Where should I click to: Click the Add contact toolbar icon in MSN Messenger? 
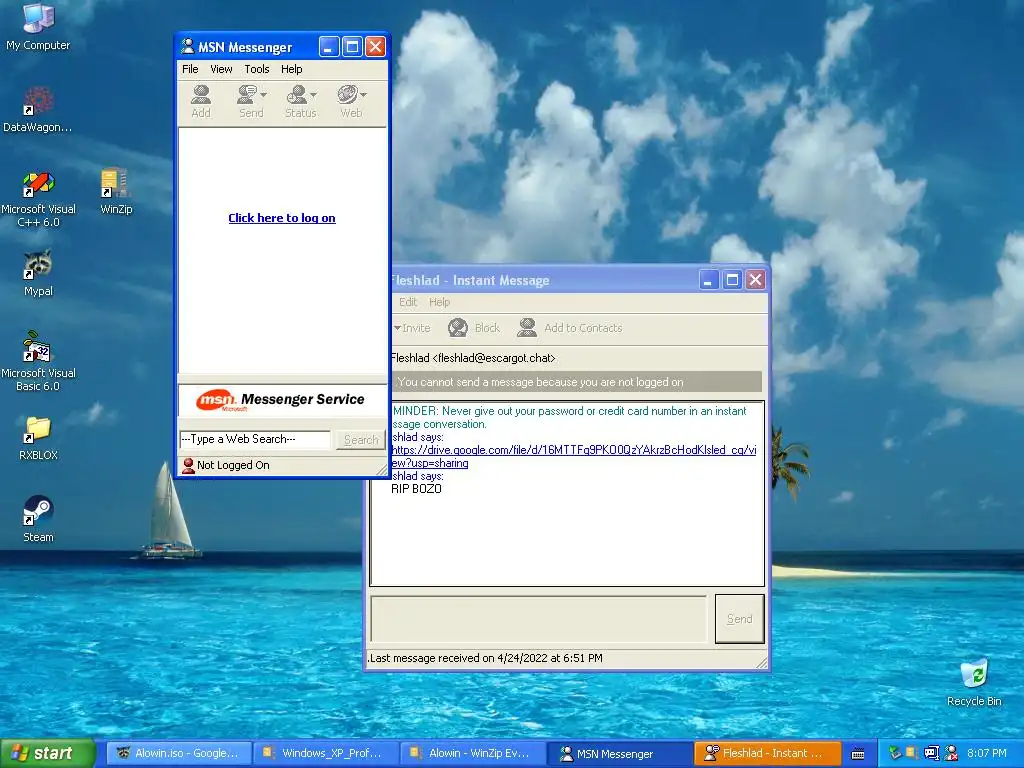point(201,101)
